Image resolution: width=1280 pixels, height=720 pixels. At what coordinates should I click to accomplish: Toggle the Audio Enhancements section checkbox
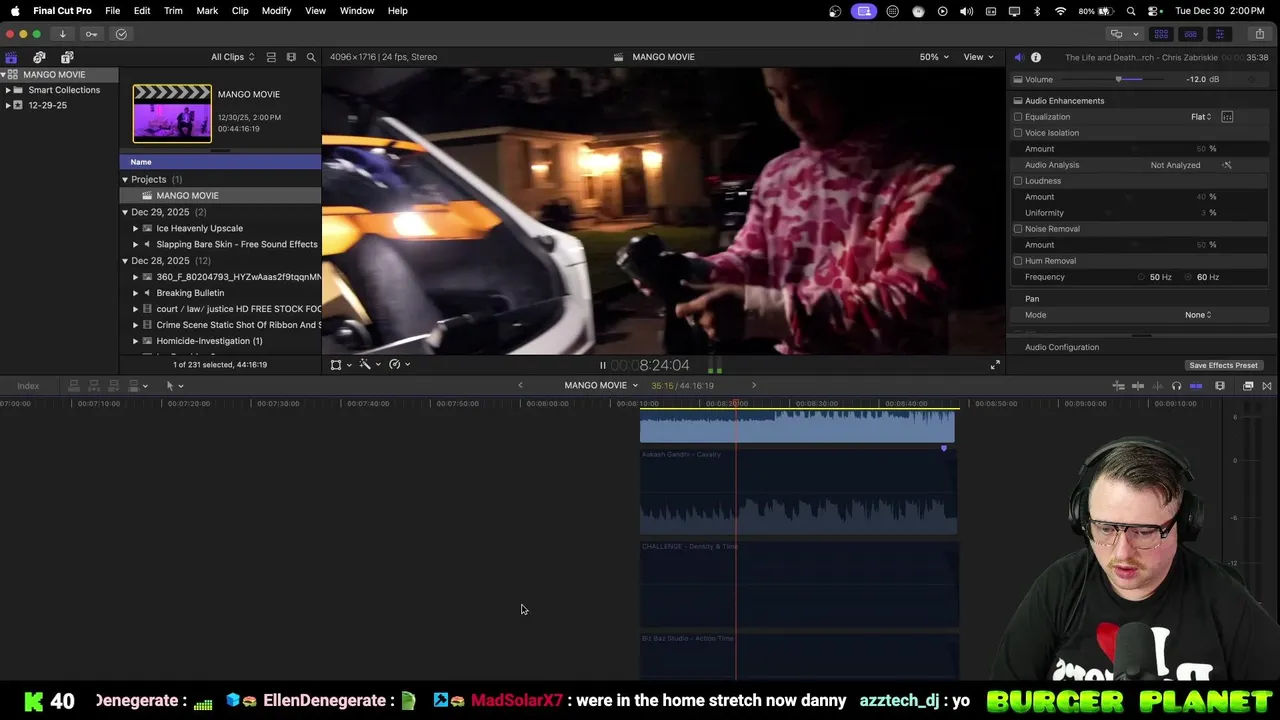pos(1018,101)
